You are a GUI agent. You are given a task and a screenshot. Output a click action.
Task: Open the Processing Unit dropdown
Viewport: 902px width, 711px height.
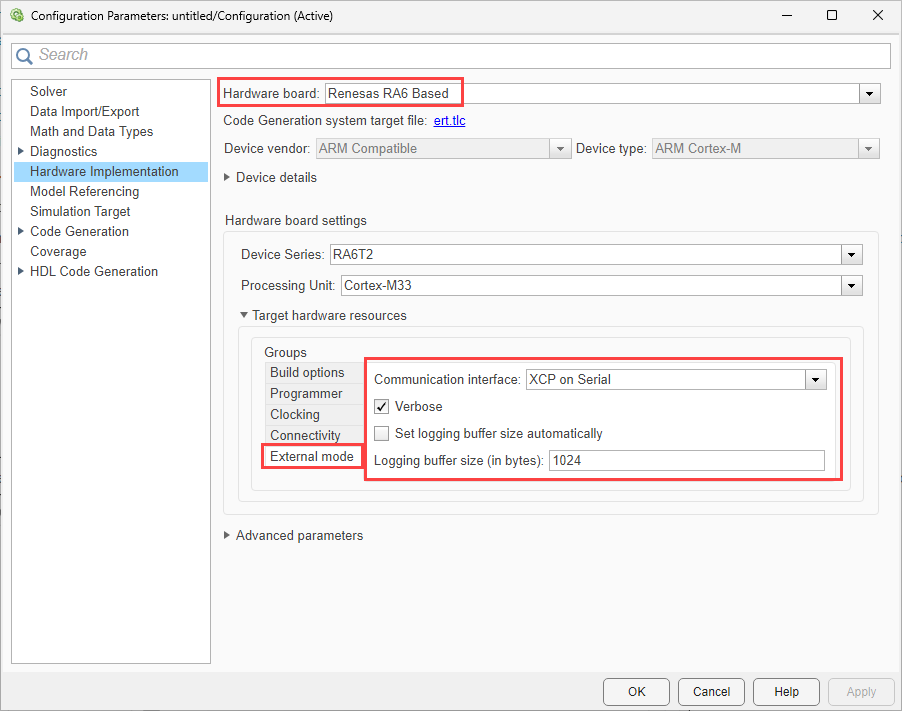tap(851, 286)
